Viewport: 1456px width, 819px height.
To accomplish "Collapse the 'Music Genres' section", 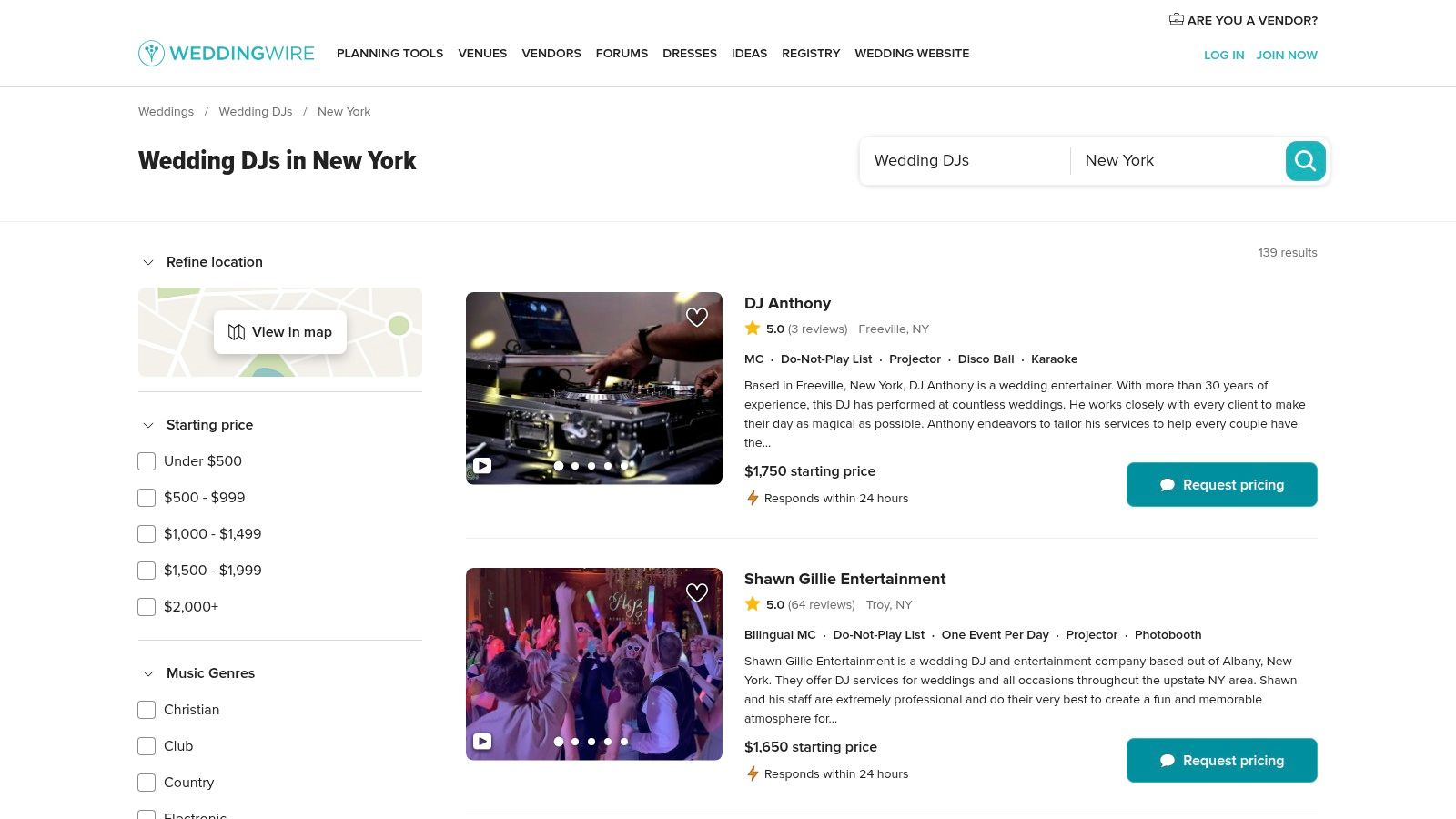I will coord(147,673).
